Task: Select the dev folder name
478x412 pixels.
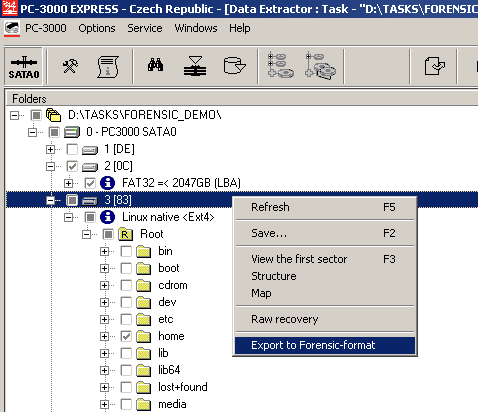Action: pyautogui.click(x=167, y=302)
